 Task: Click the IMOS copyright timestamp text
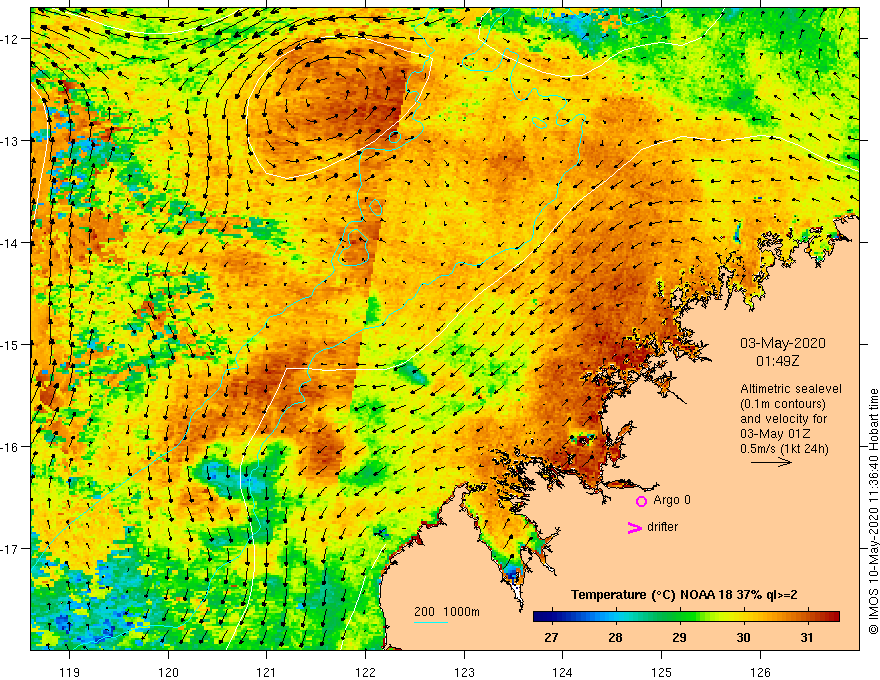click(873, 512)
